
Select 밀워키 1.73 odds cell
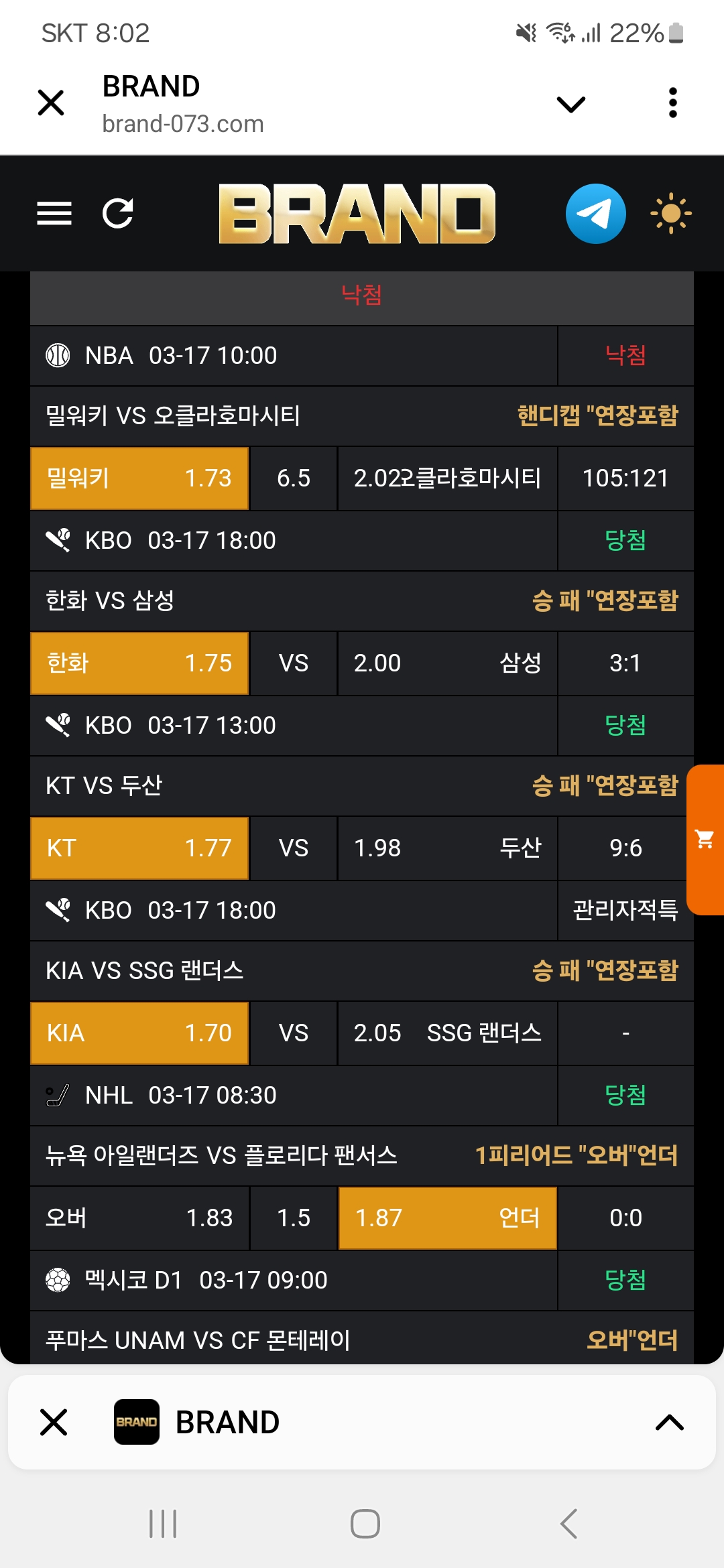(x=139, y=478)
